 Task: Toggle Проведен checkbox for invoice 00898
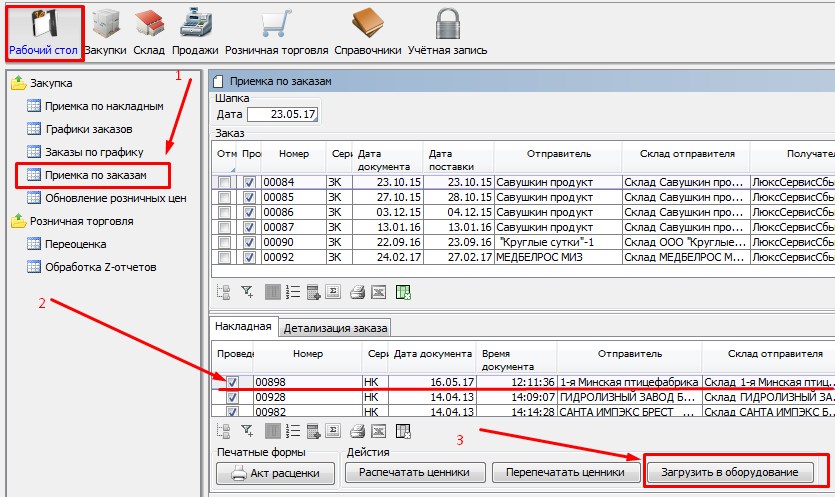[x=232, y=382]
